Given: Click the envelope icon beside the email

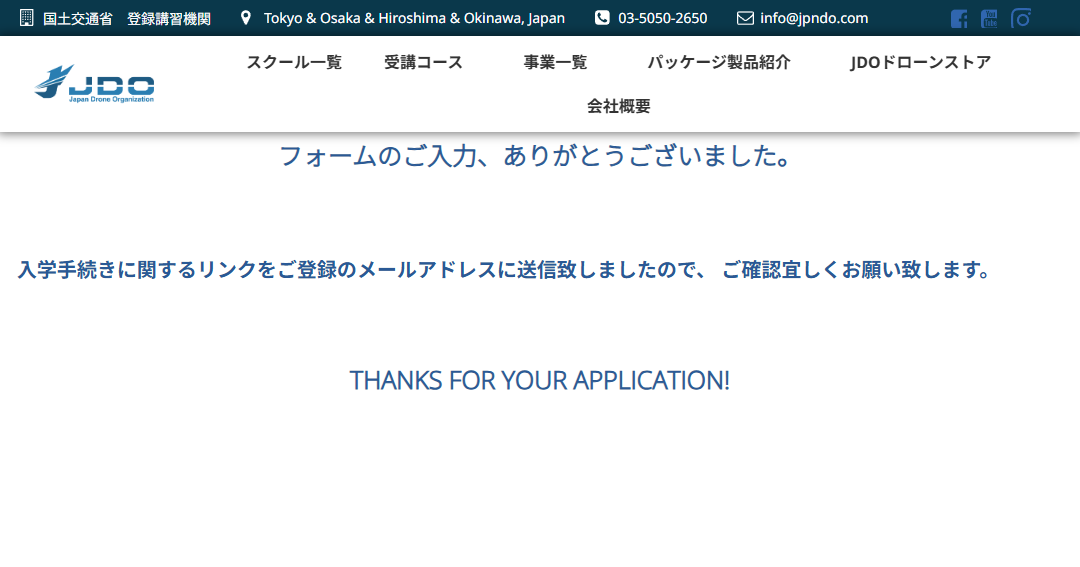Looking at the screenshot, I should click(745, 18).
